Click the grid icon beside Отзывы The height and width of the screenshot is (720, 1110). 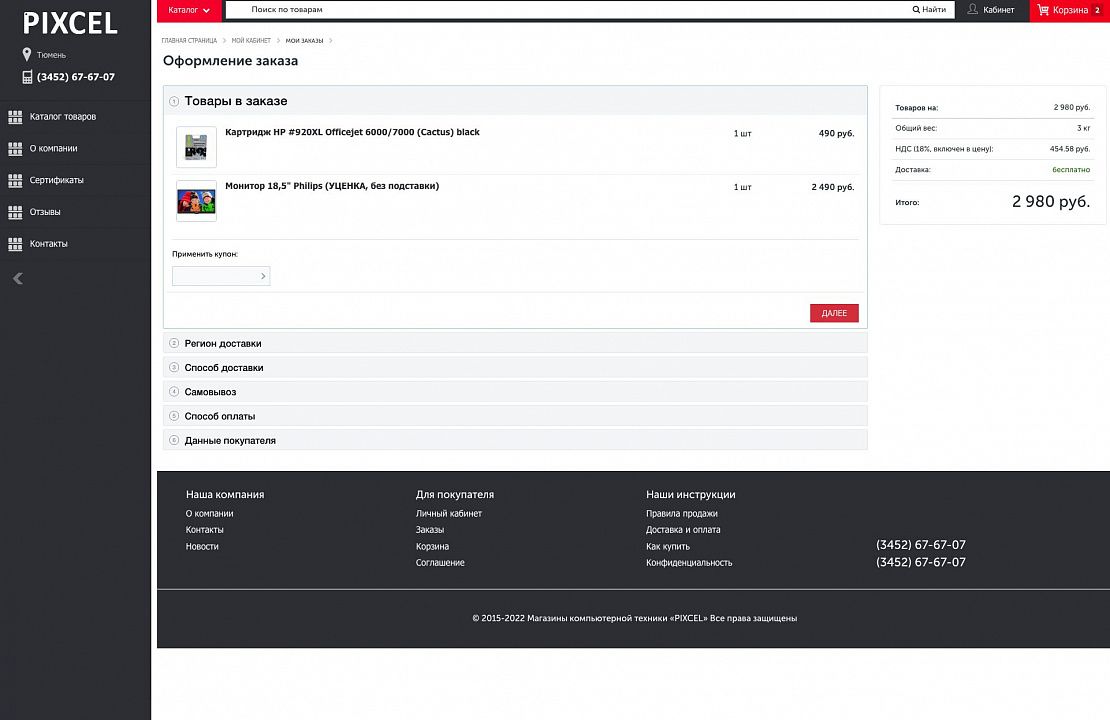pos(15,212)
